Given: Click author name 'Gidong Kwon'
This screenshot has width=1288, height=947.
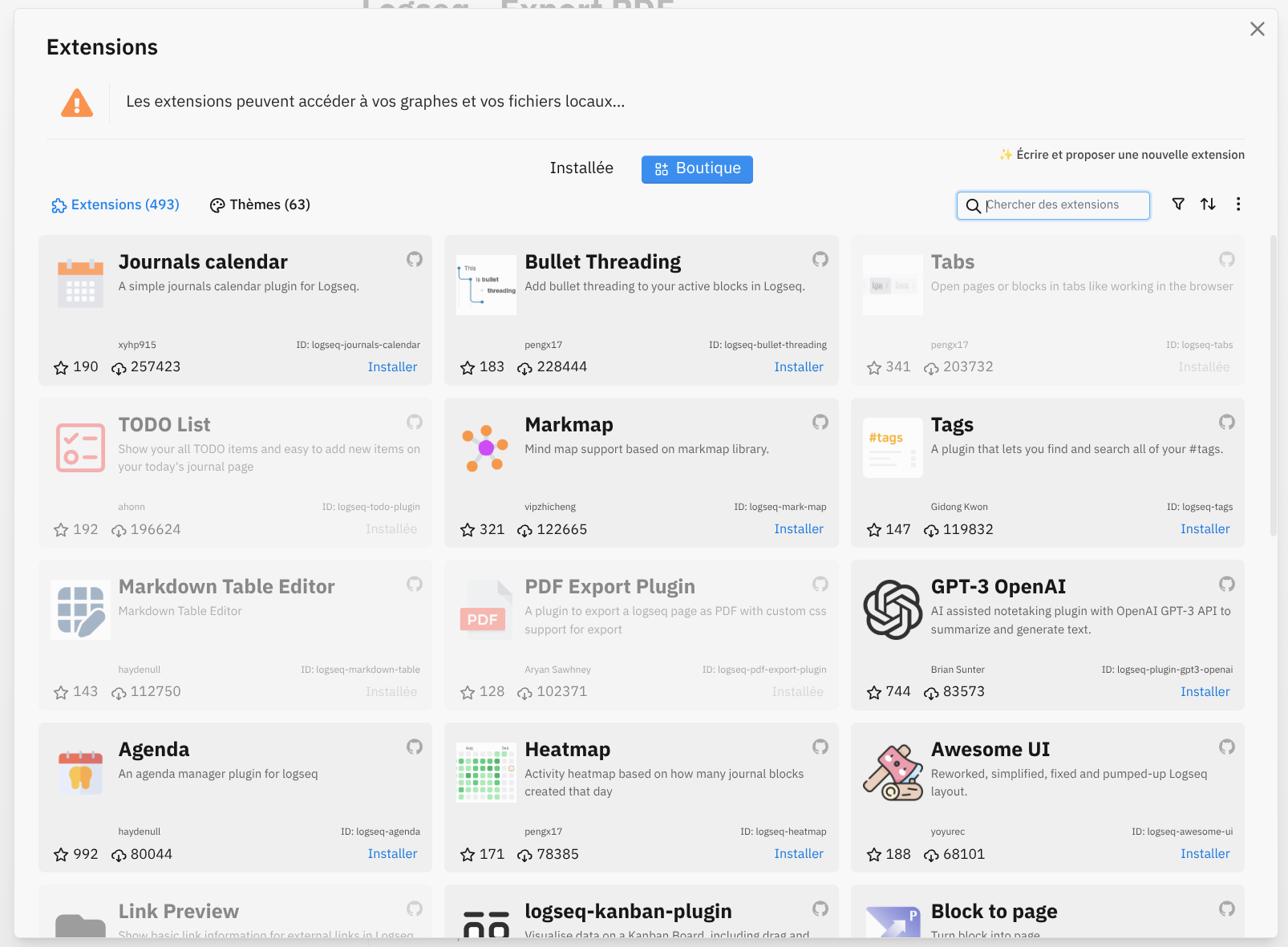Looking at the screenshot, I should [959, 507].
